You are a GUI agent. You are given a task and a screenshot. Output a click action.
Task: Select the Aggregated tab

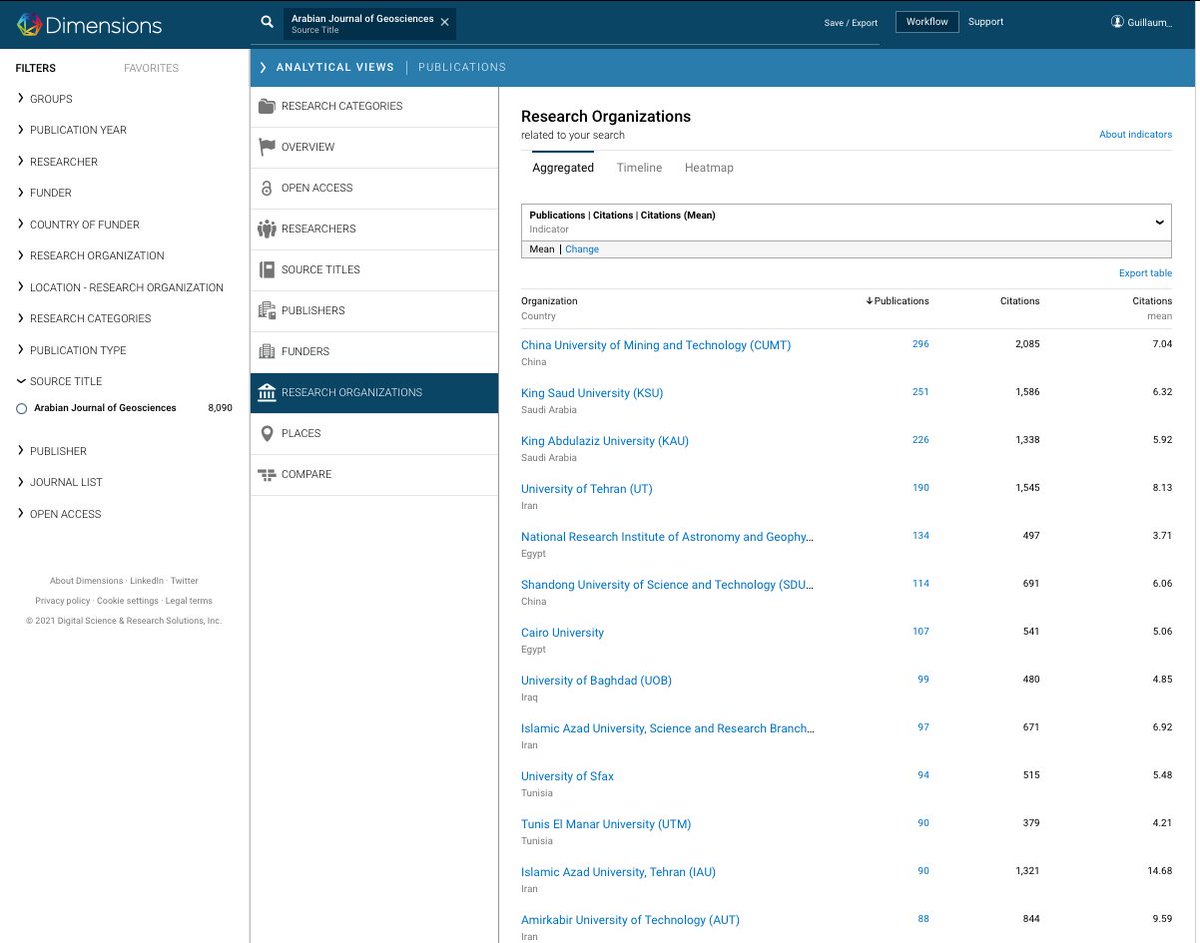point(563,168)
